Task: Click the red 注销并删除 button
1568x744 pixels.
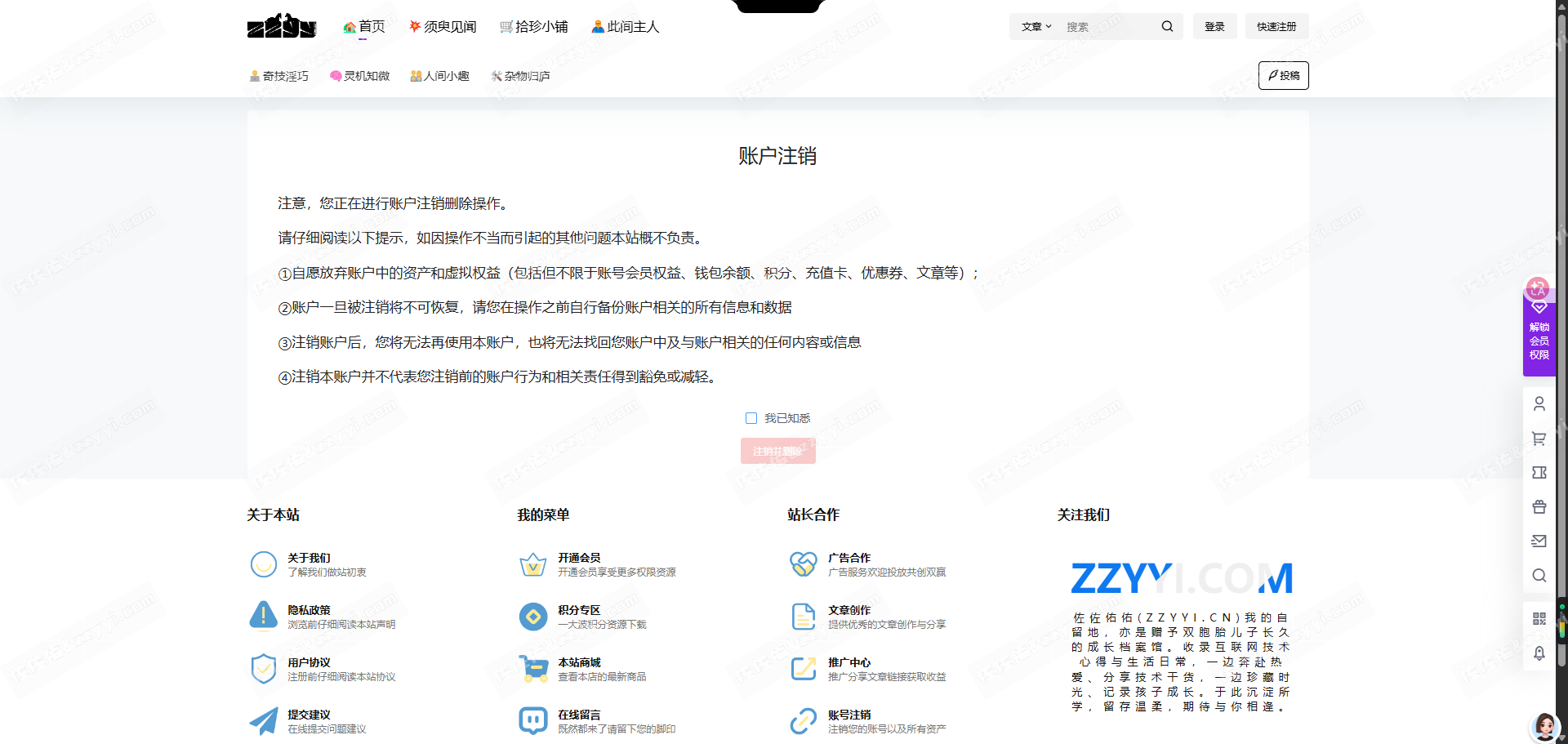Action: pyautogui.click(x=777, y=451)
